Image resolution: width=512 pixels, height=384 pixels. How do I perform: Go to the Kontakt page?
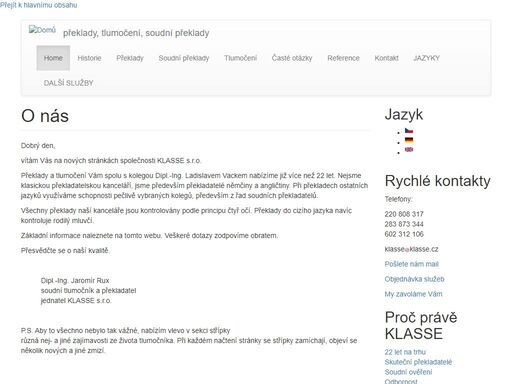click(386, 58)
